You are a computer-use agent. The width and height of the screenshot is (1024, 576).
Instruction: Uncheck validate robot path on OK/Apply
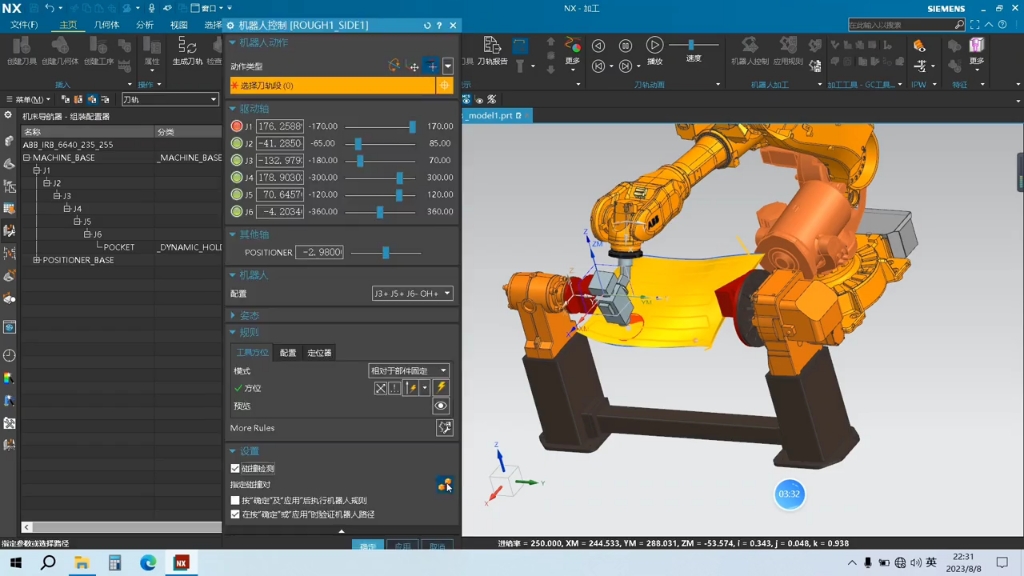tap(235, 515)
